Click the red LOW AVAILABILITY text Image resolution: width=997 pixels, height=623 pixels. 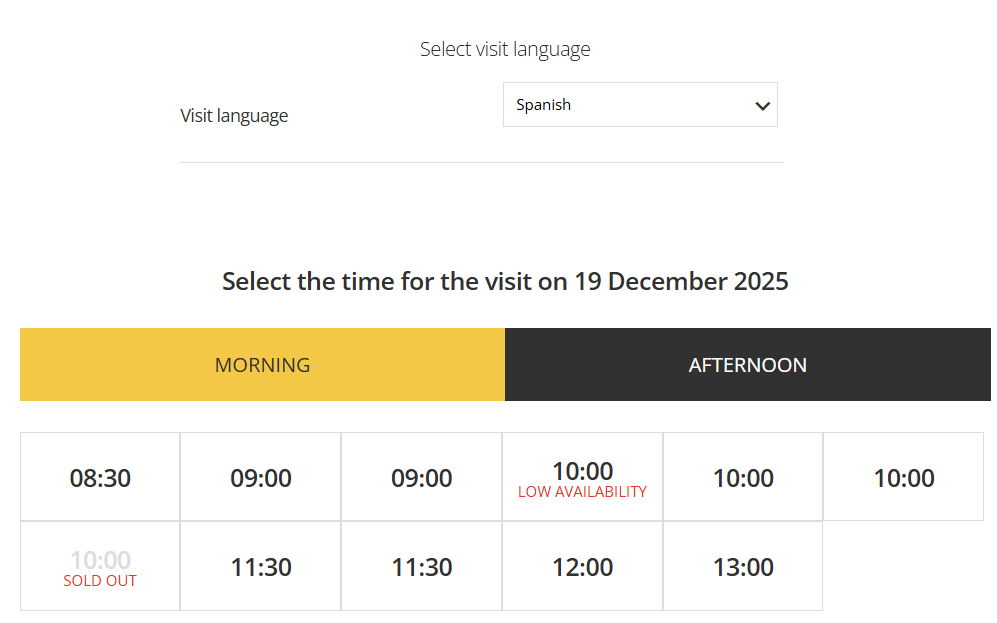click(582, 492)
